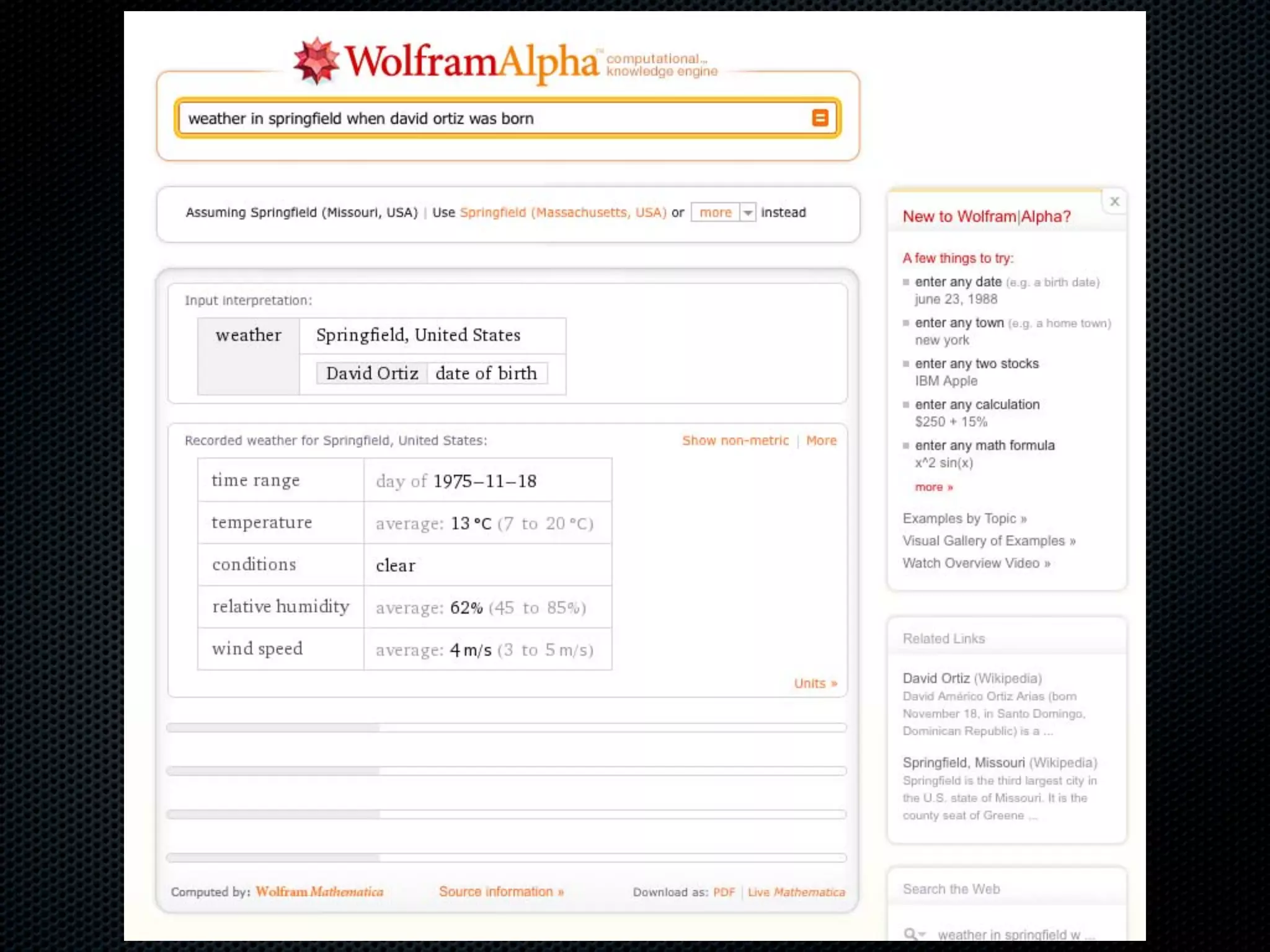The height and width of the screenshot is (952, 1270).
Task: Open Source information link
Action: click(501, 891)
